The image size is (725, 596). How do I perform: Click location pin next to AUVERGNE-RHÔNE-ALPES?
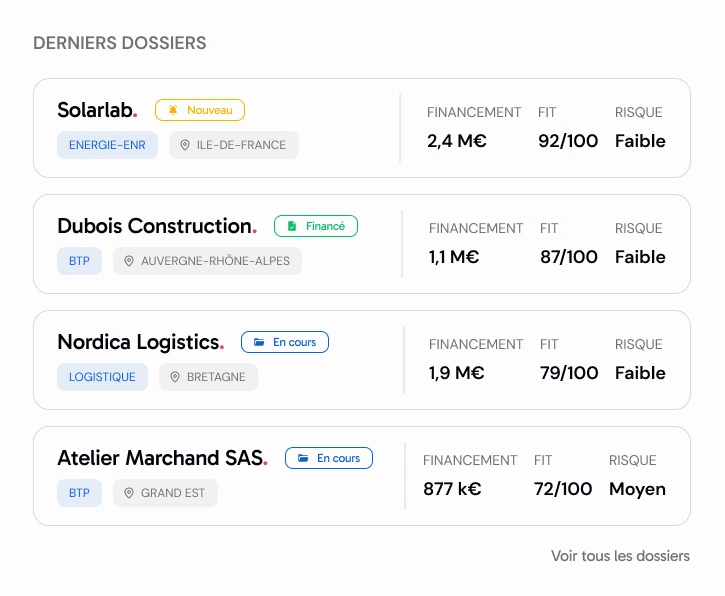129,261
